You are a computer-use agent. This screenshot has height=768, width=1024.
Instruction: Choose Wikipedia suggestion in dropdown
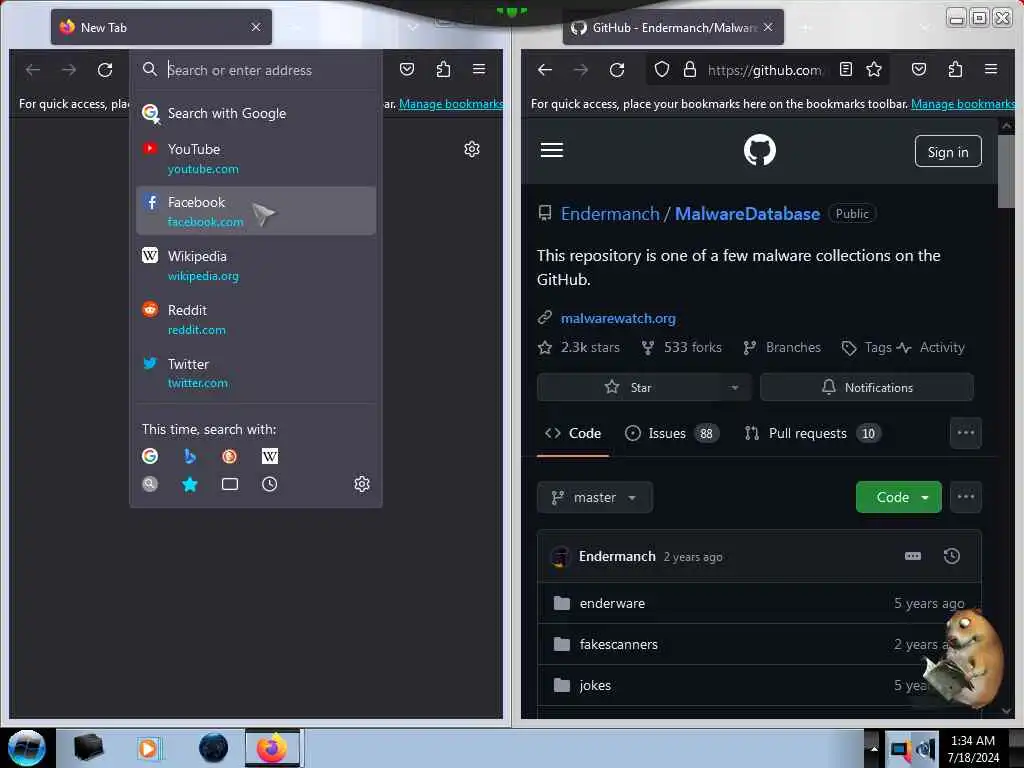coord(255,265)
